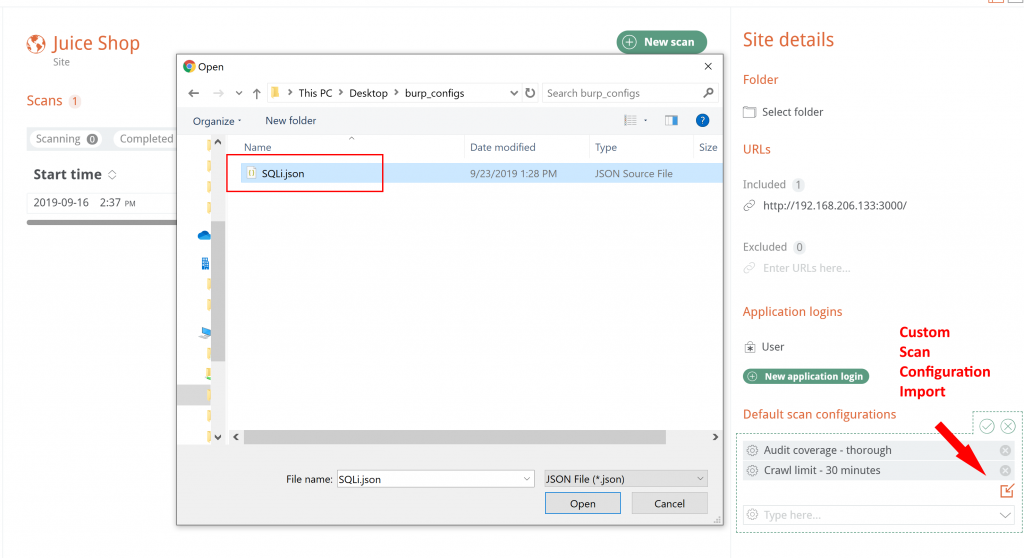
Task: Toggle the preview pane icon
Action: pos(671,120)
